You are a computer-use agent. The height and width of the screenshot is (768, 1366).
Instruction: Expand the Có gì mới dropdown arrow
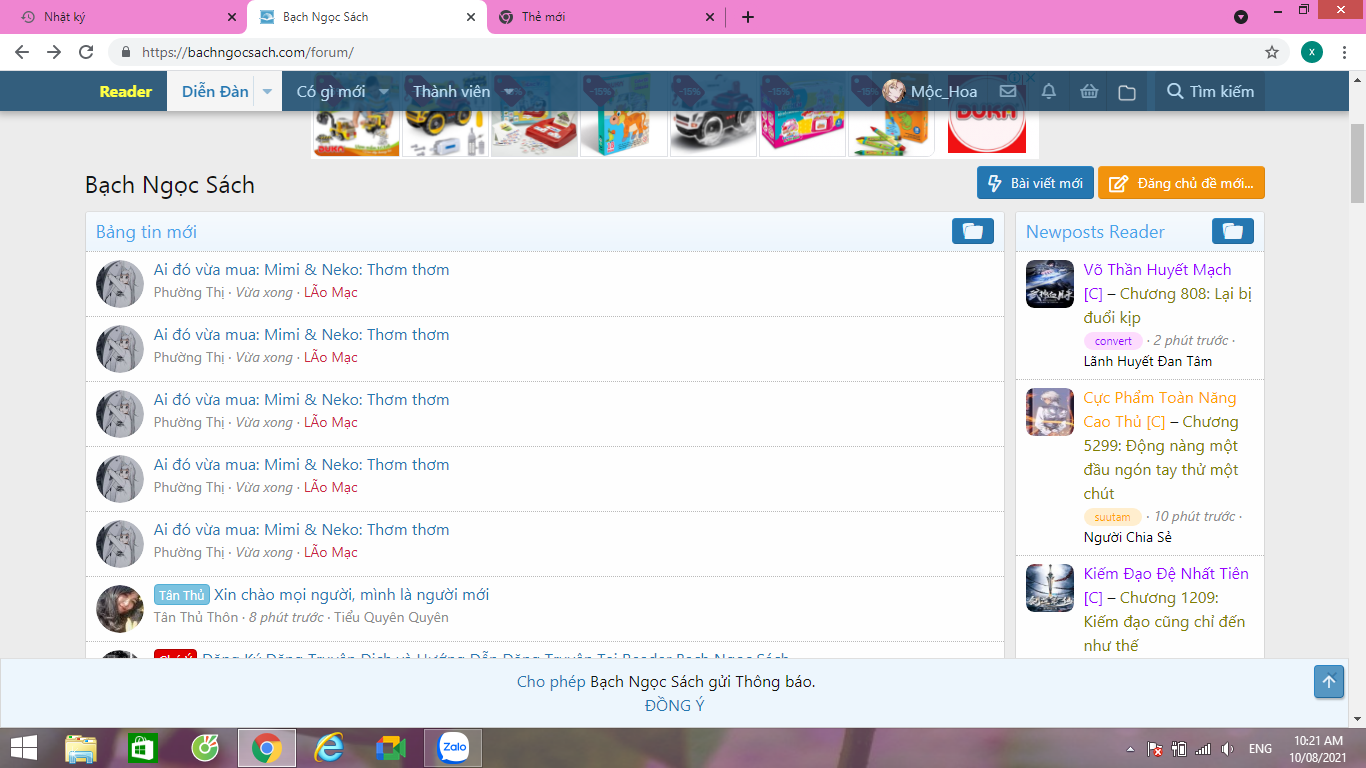coord(383,92)
